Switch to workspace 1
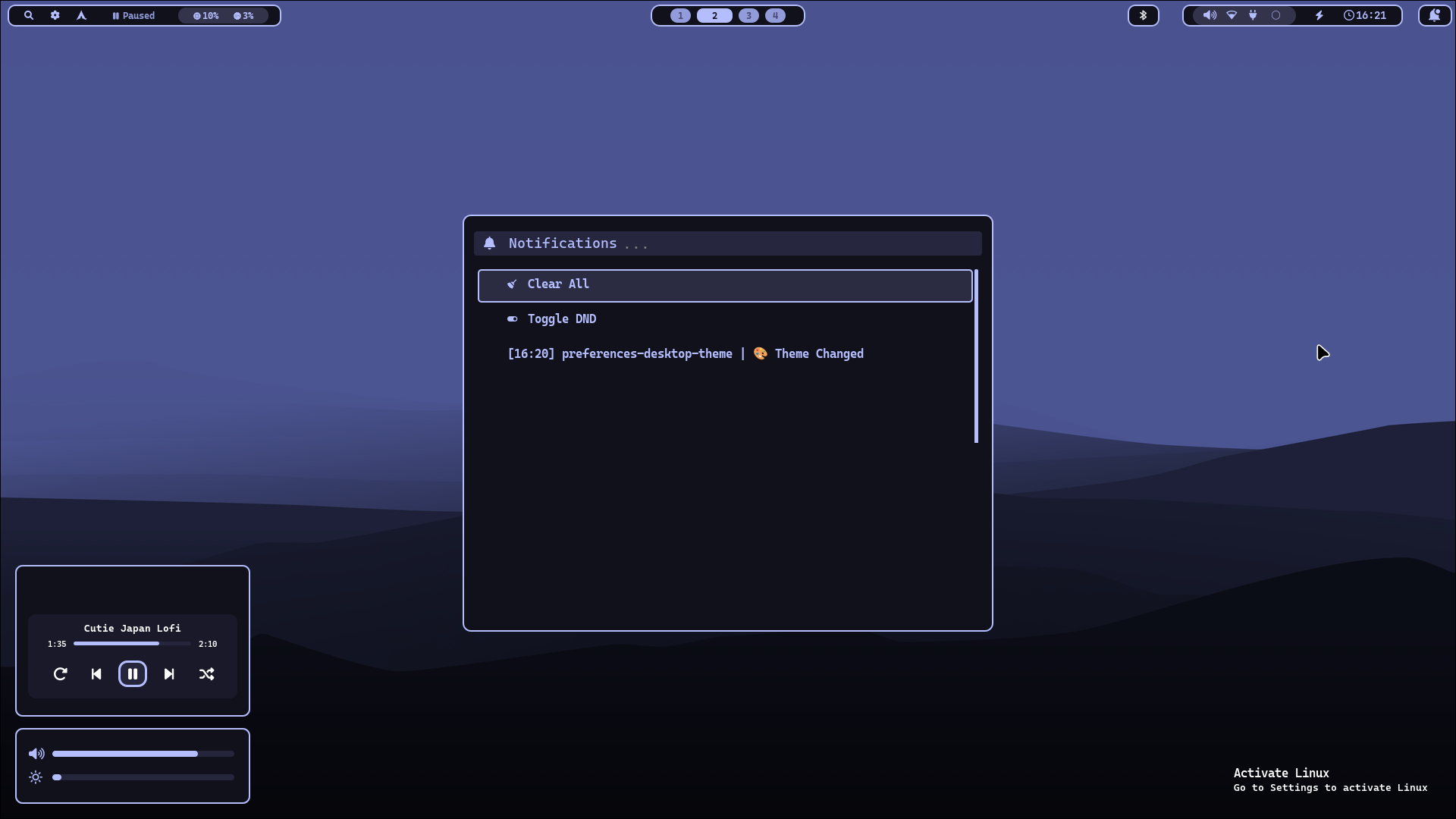The height and width of the screenshot is (819, 1456). [x=680, y=15]
